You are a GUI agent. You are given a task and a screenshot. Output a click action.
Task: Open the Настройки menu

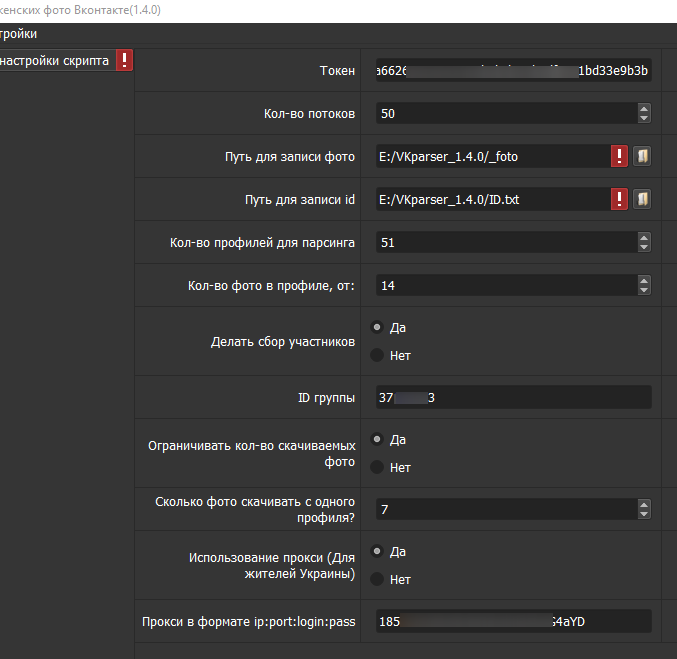[x=19, y=34]
